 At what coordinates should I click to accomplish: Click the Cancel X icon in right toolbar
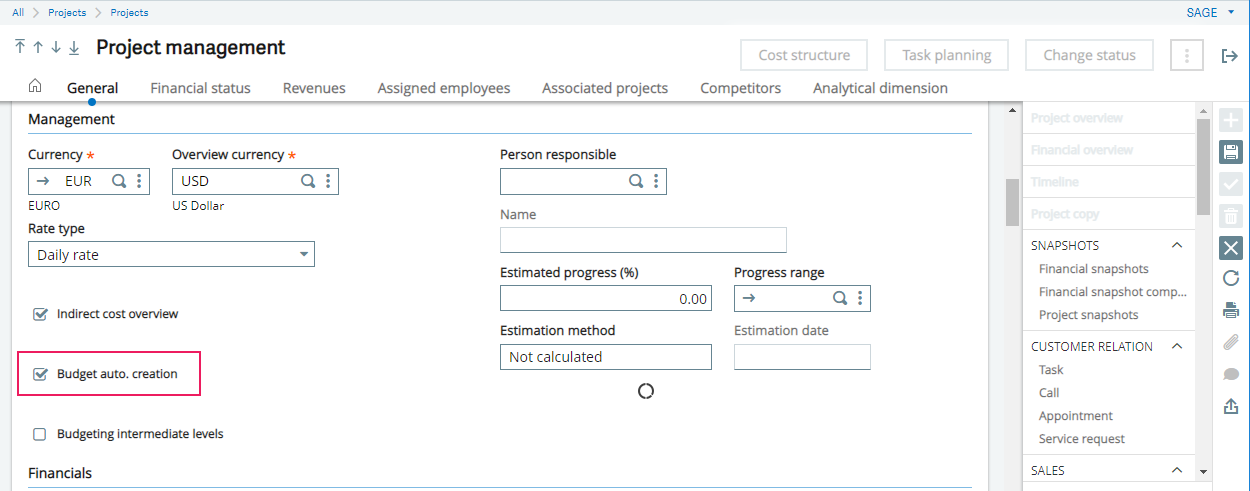tap(1231, 248)
